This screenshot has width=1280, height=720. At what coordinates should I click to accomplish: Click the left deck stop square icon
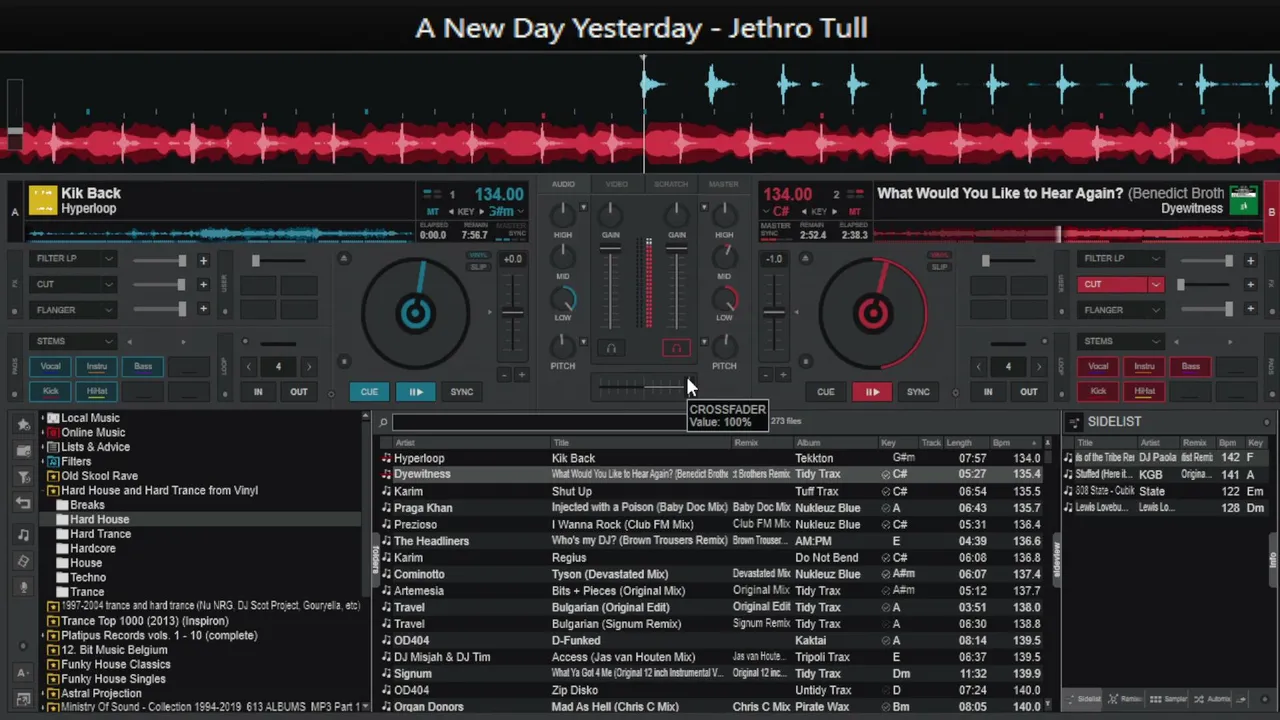click(344, 362)
